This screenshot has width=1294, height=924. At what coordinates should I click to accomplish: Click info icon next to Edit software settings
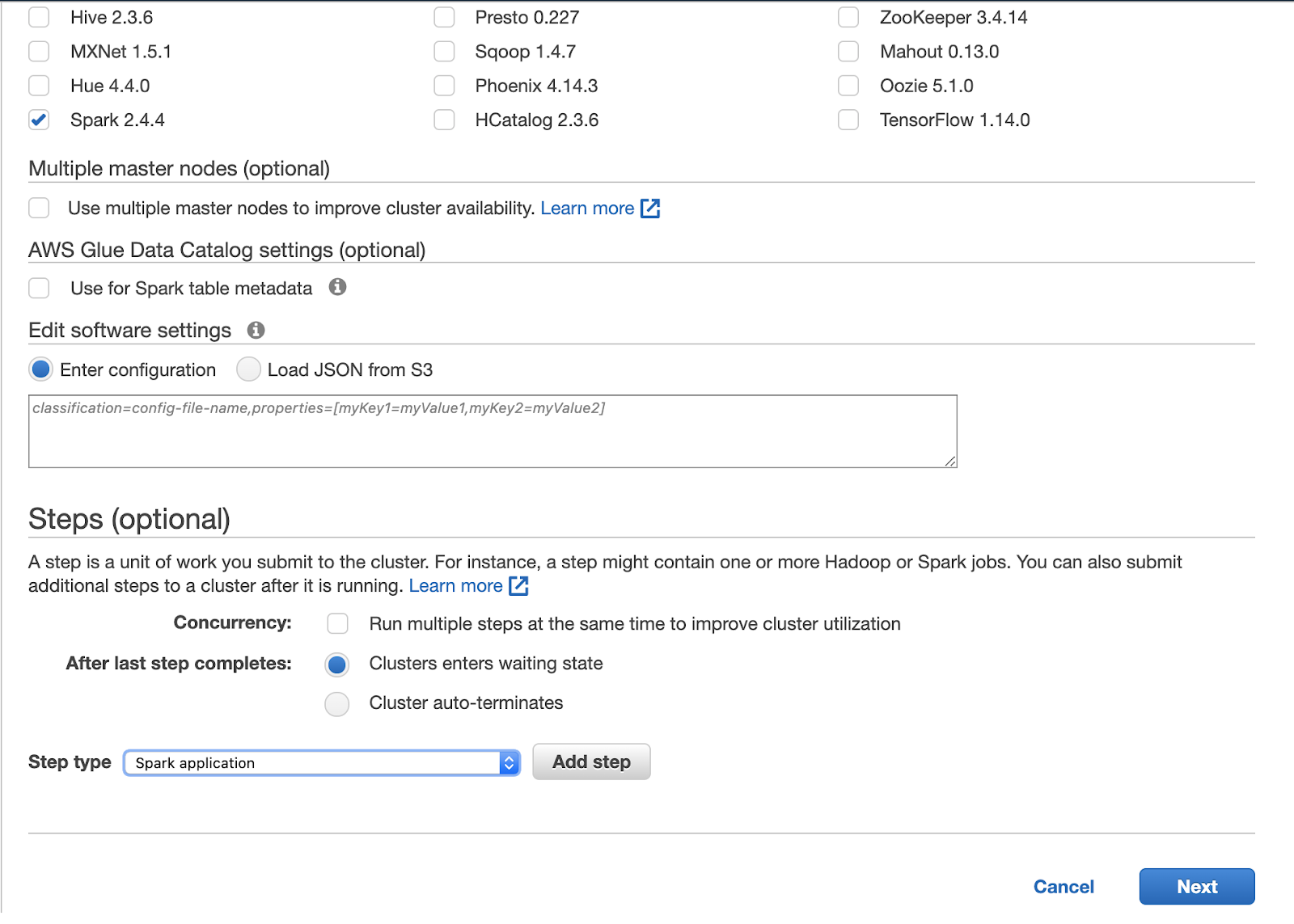click(x=256, y=330)
